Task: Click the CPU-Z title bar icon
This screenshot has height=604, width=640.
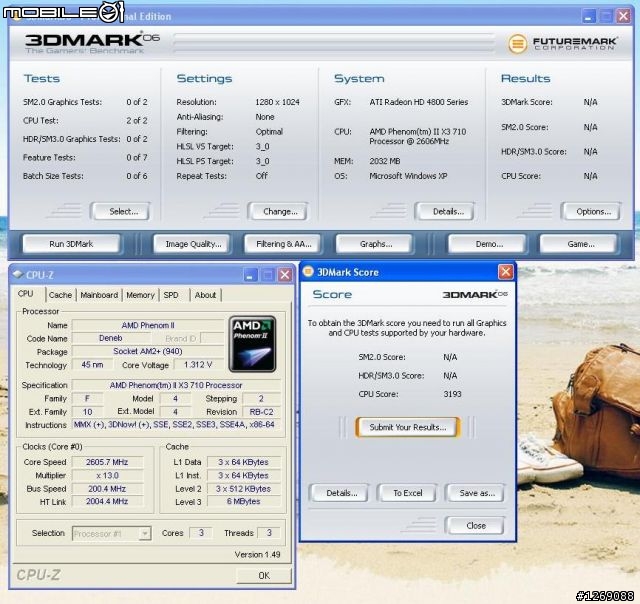Action: 18,274
